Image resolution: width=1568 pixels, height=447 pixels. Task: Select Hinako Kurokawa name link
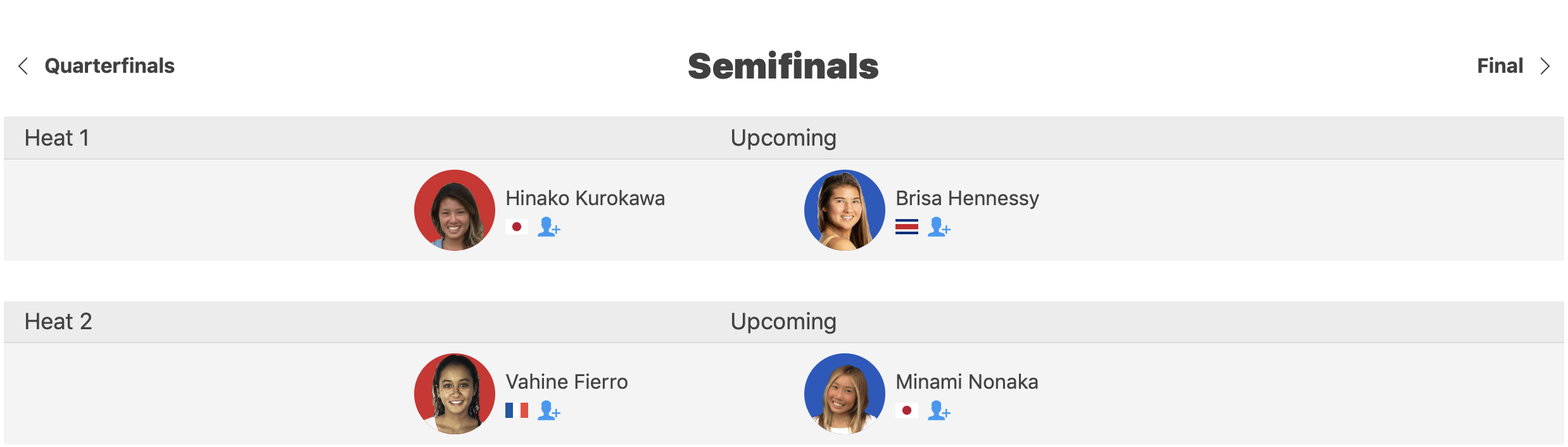(585, 198)
